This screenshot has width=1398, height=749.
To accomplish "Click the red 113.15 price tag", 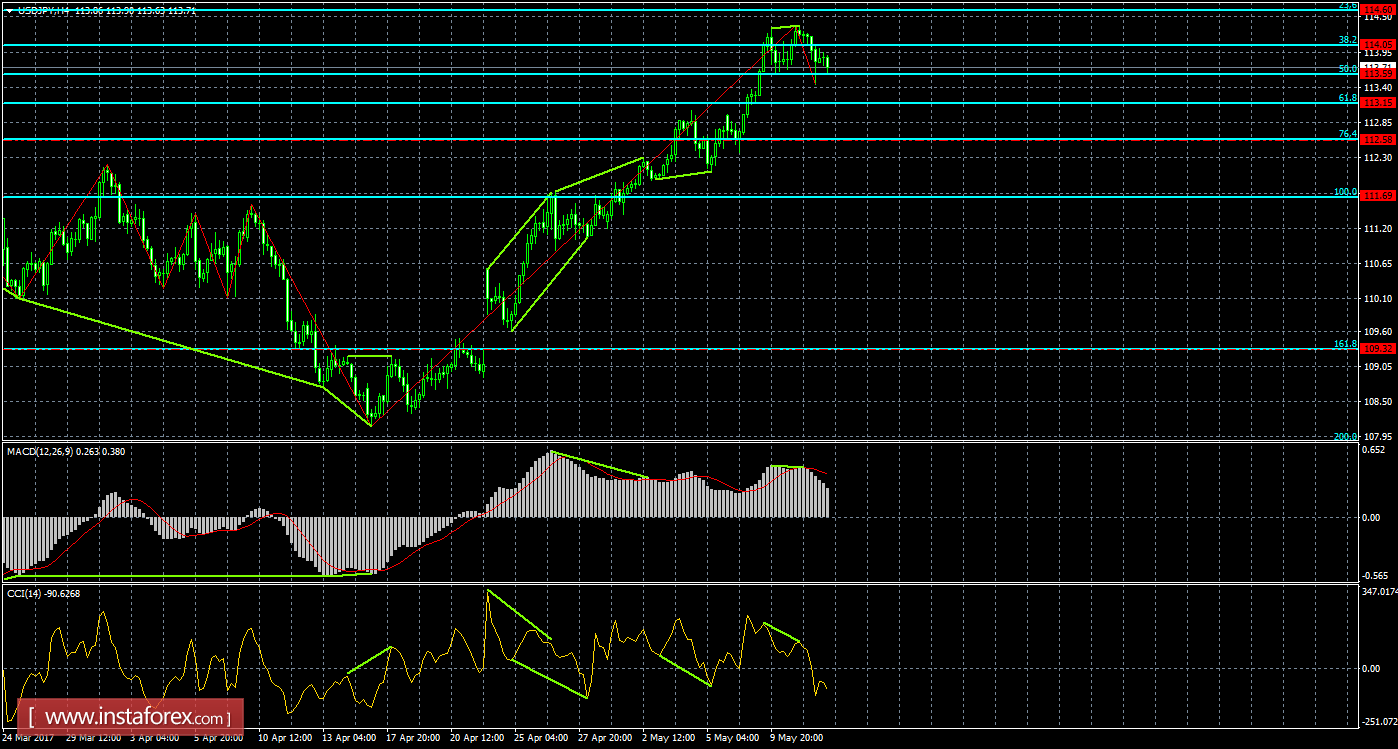I will point(1379,102).
